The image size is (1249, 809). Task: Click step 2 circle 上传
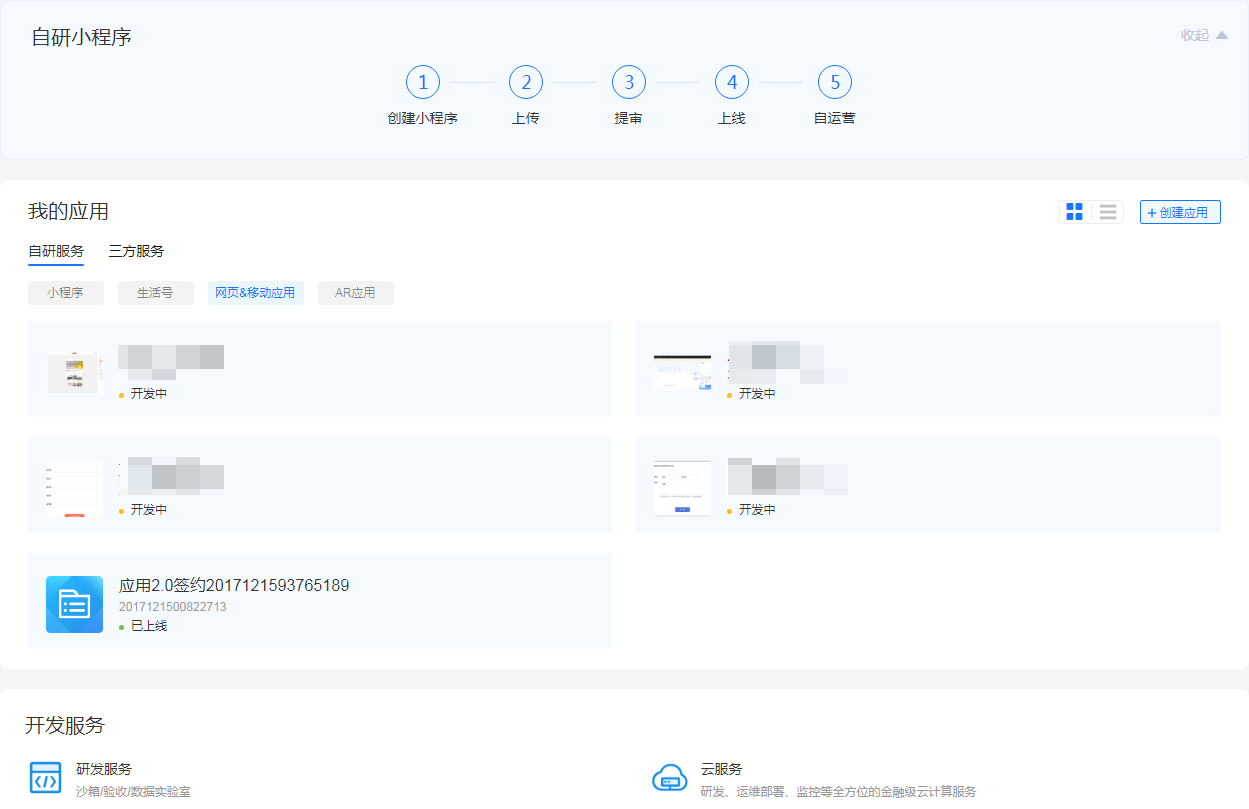526,83
